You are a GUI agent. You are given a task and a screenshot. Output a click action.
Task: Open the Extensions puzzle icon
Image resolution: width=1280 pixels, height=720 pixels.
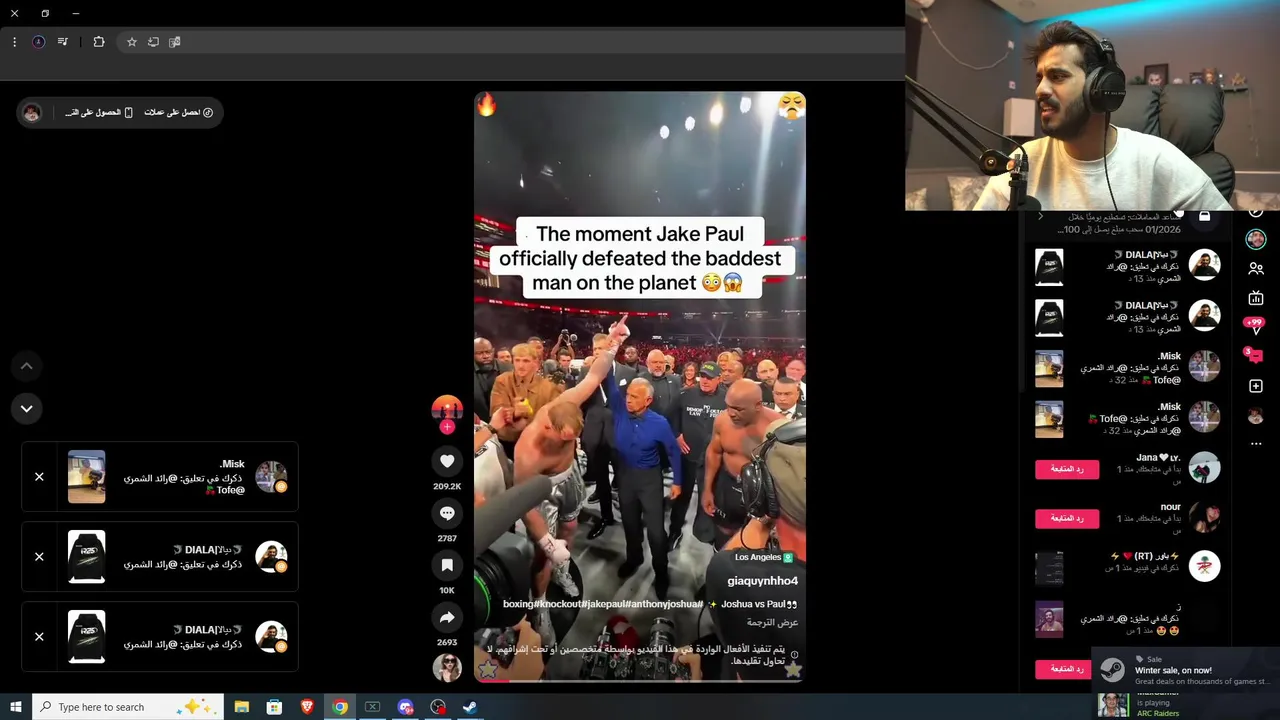coord(98,42)
